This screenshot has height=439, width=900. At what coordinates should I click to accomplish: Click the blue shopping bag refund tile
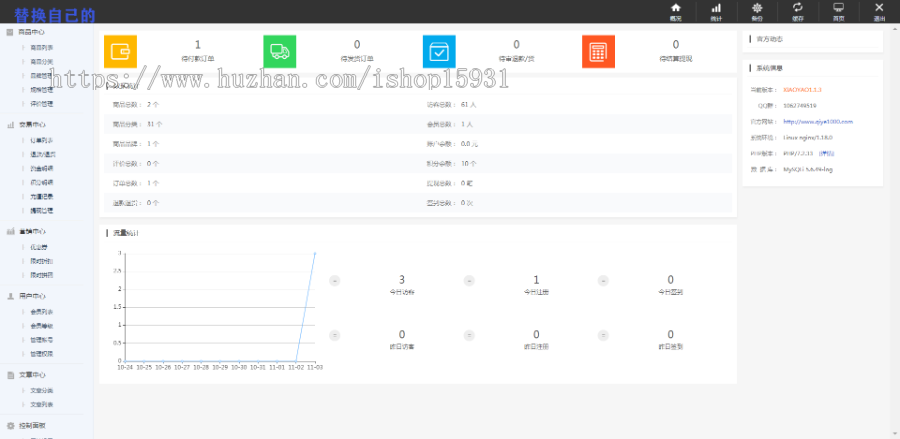439,51
